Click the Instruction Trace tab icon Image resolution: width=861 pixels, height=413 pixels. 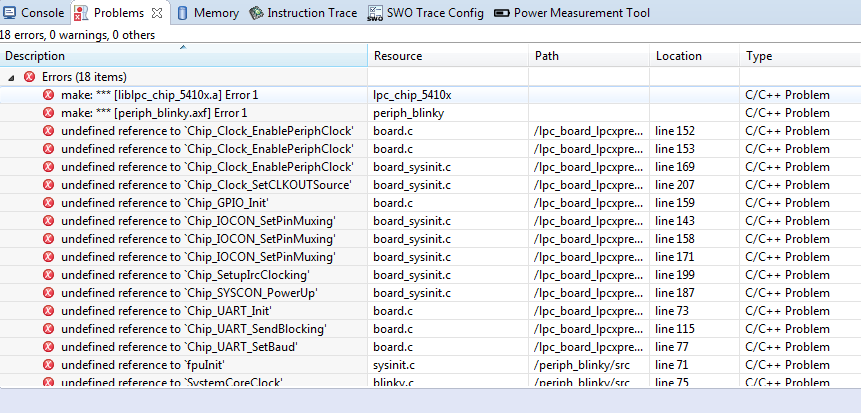[x=257, y=14]
